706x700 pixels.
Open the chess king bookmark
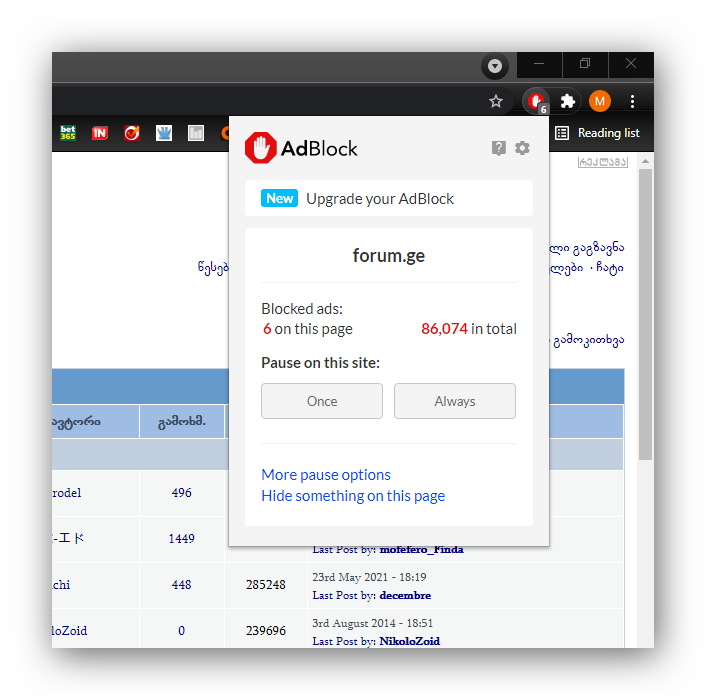coord(163,133)
